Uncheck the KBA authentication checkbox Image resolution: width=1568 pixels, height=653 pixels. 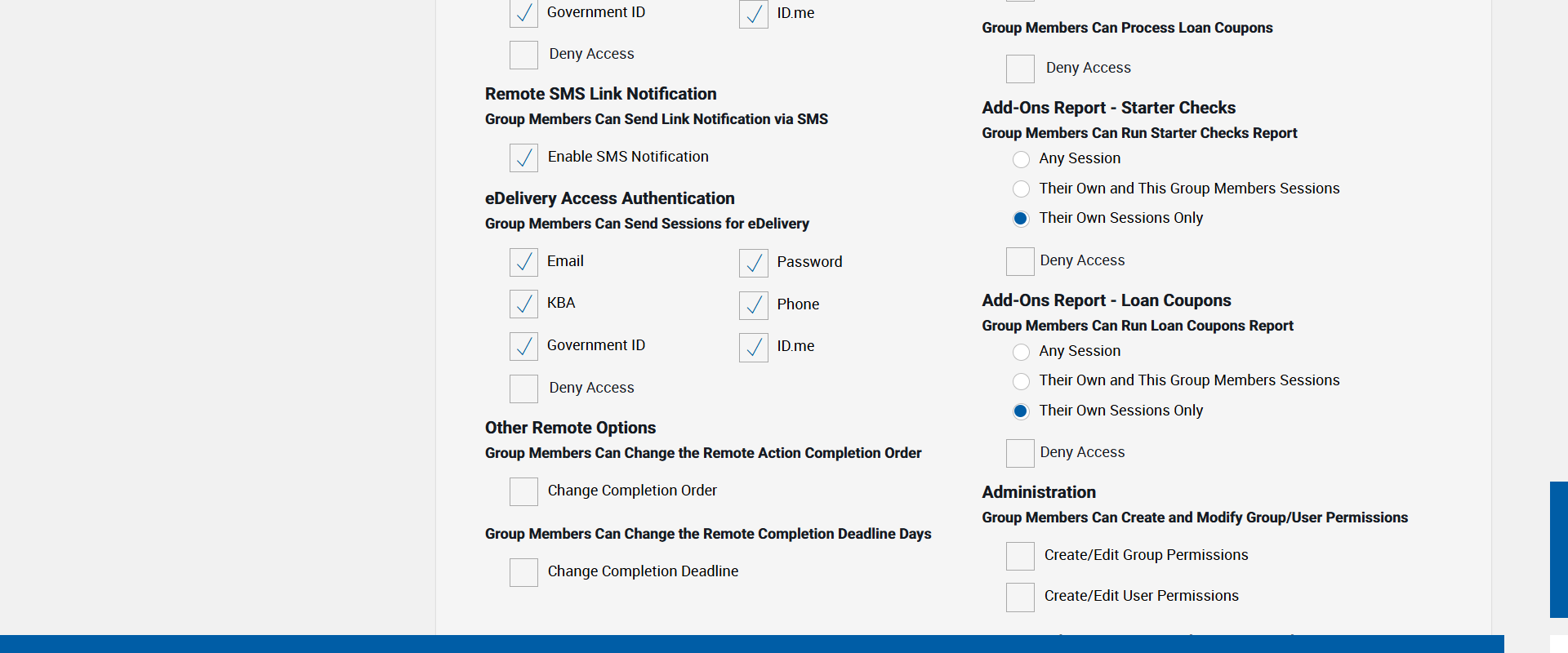pyautogui.click(x=523, y=304)
